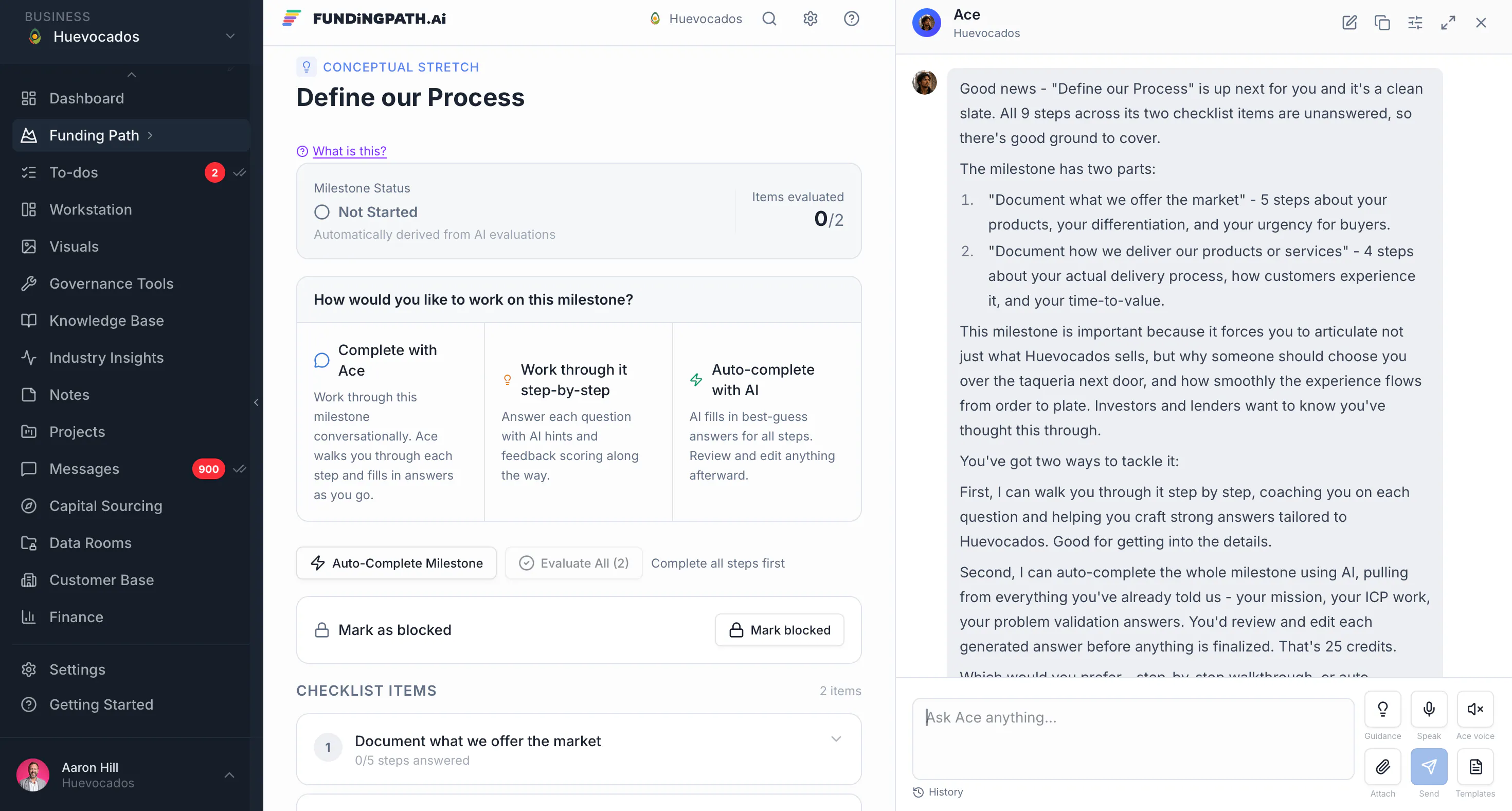Click the search magnifier icon in header

769,19
